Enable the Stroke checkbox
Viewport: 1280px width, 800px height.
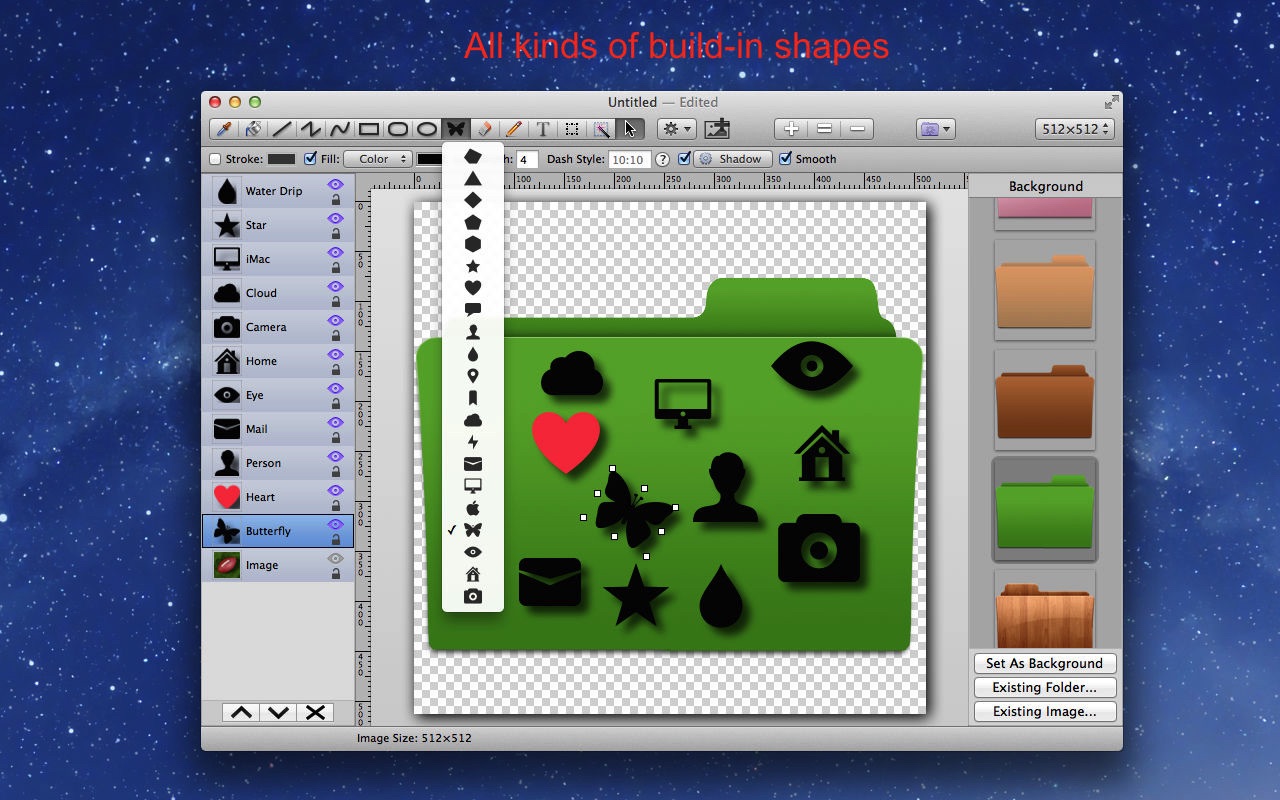point(215,159)
